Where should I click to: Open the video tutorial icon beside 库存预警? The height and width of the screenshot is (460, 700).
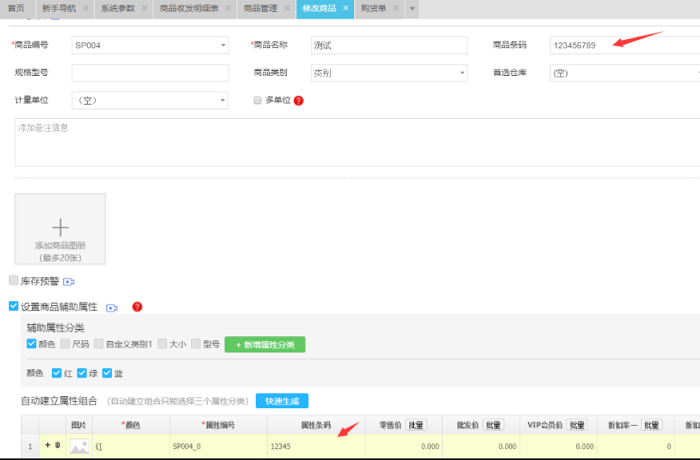click(x=69, y=283)
